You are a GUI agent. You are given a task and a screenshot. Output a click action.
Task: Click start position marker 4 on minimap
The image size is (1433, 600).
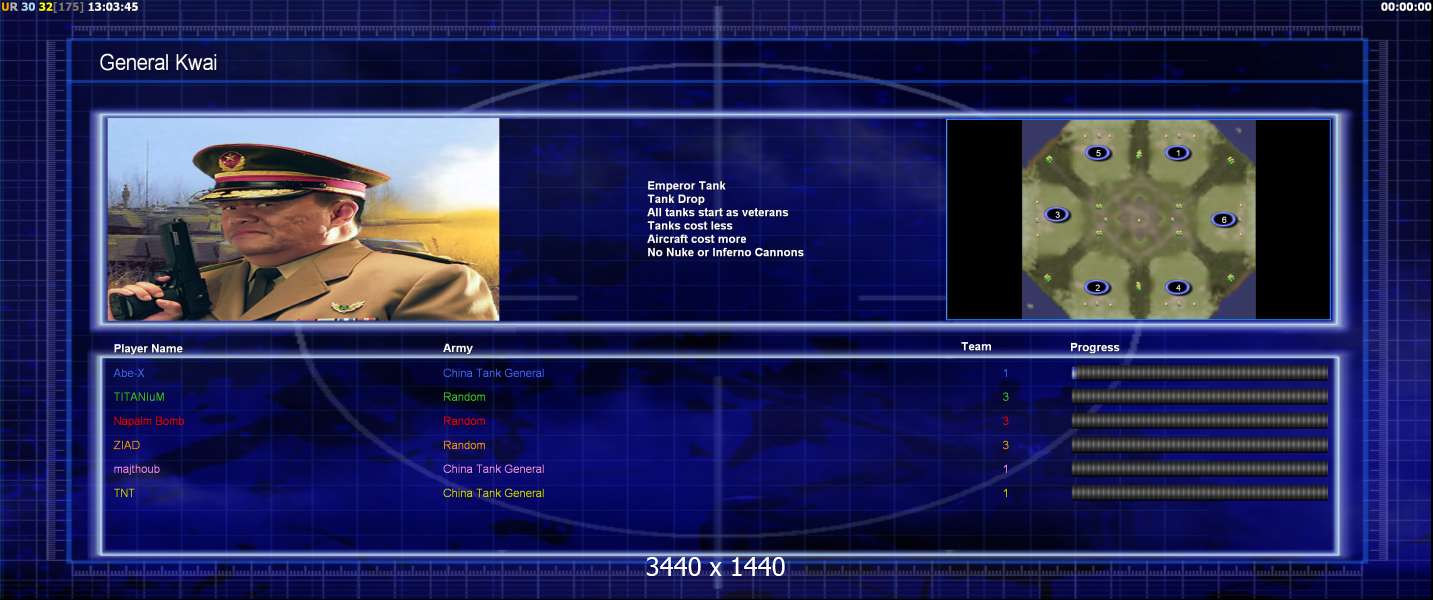(1178, 287)
